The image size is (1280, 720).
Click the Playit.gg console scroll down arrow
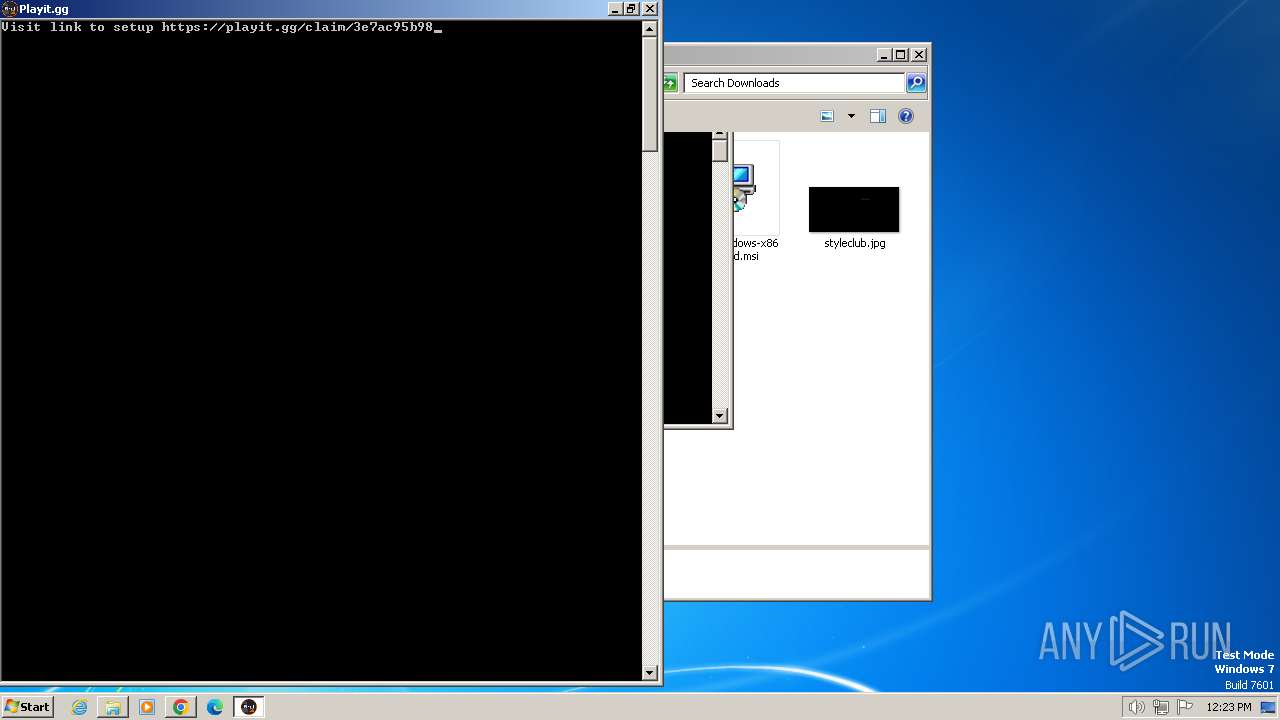(x=649, y=673)
